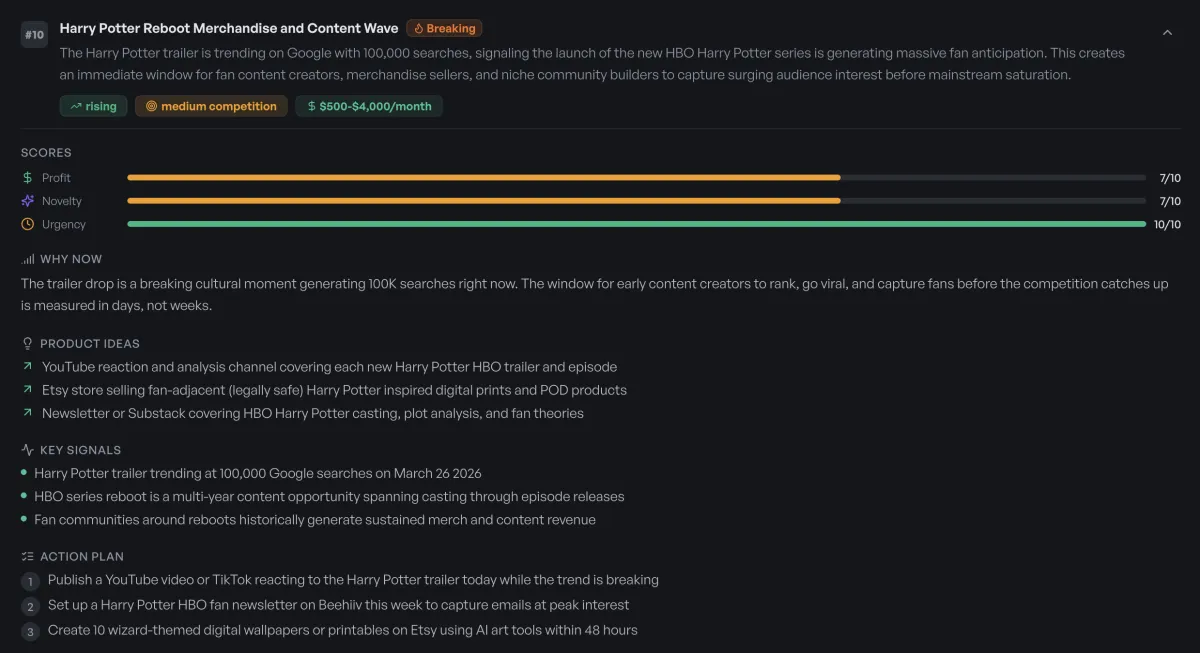Click the rising trend tag

tap(93, 106)
